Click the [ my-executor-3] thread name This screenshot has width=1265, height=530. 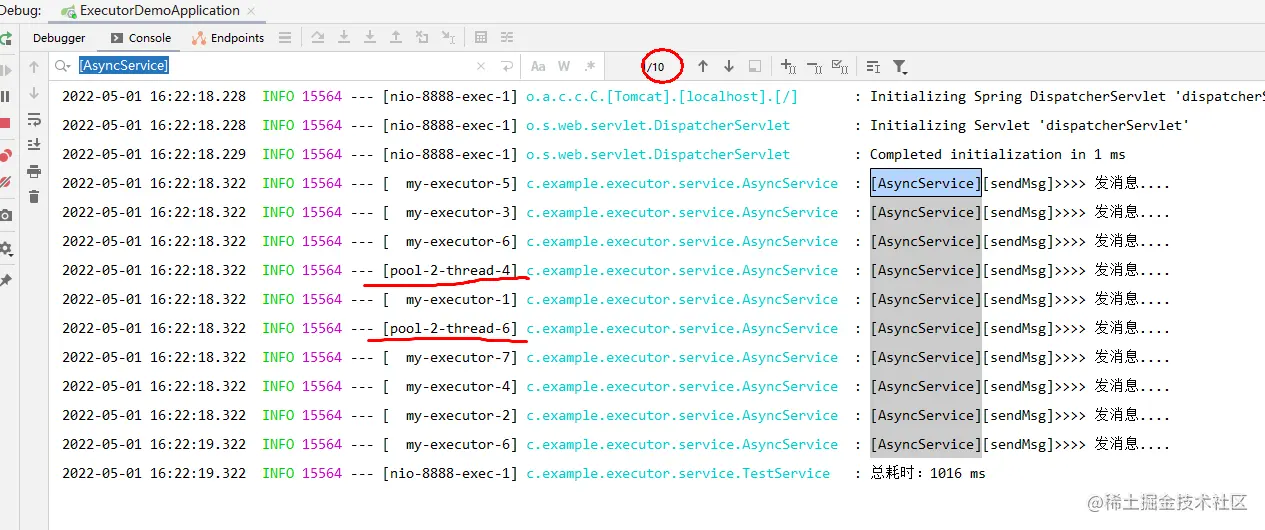click(451, 212)
